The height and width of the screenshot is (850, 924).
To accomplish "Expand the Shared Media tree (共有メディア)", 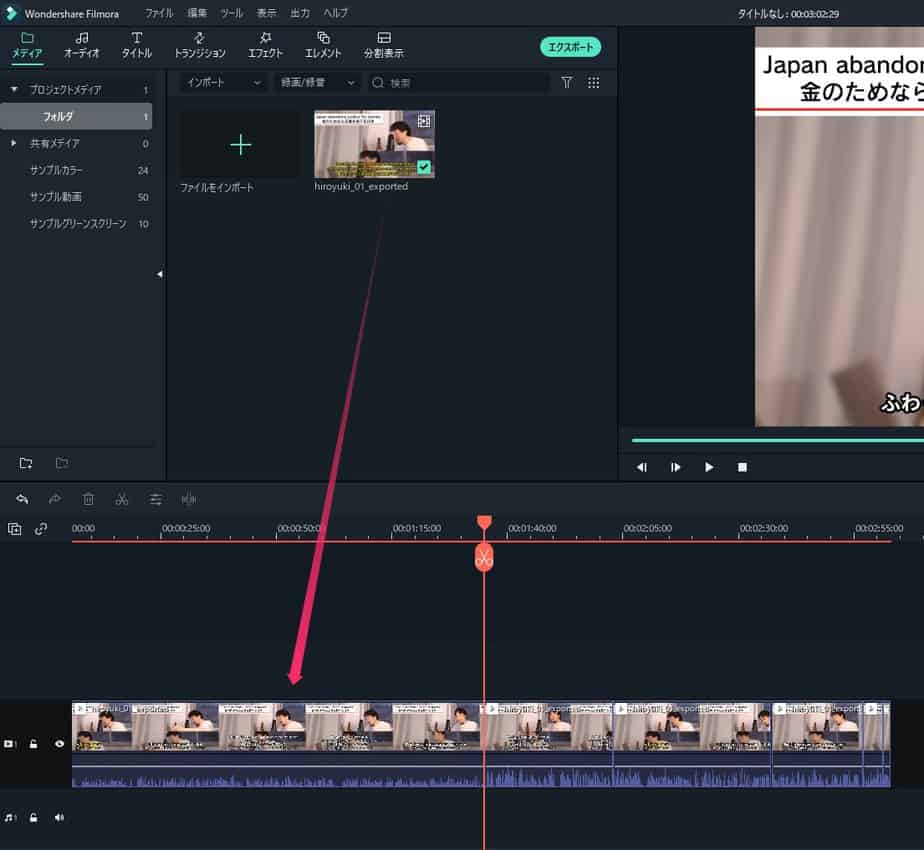I will pos(14,143).
